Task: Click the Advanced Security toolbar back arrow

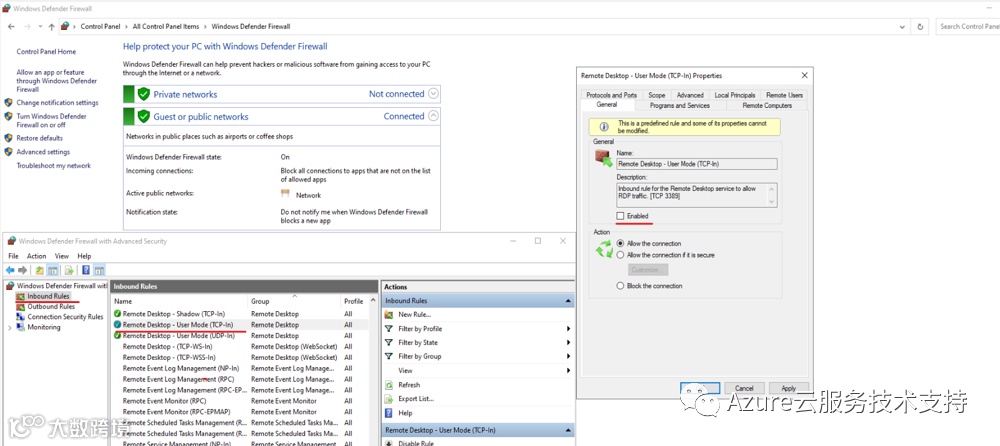Action: (x=10, y=270)
